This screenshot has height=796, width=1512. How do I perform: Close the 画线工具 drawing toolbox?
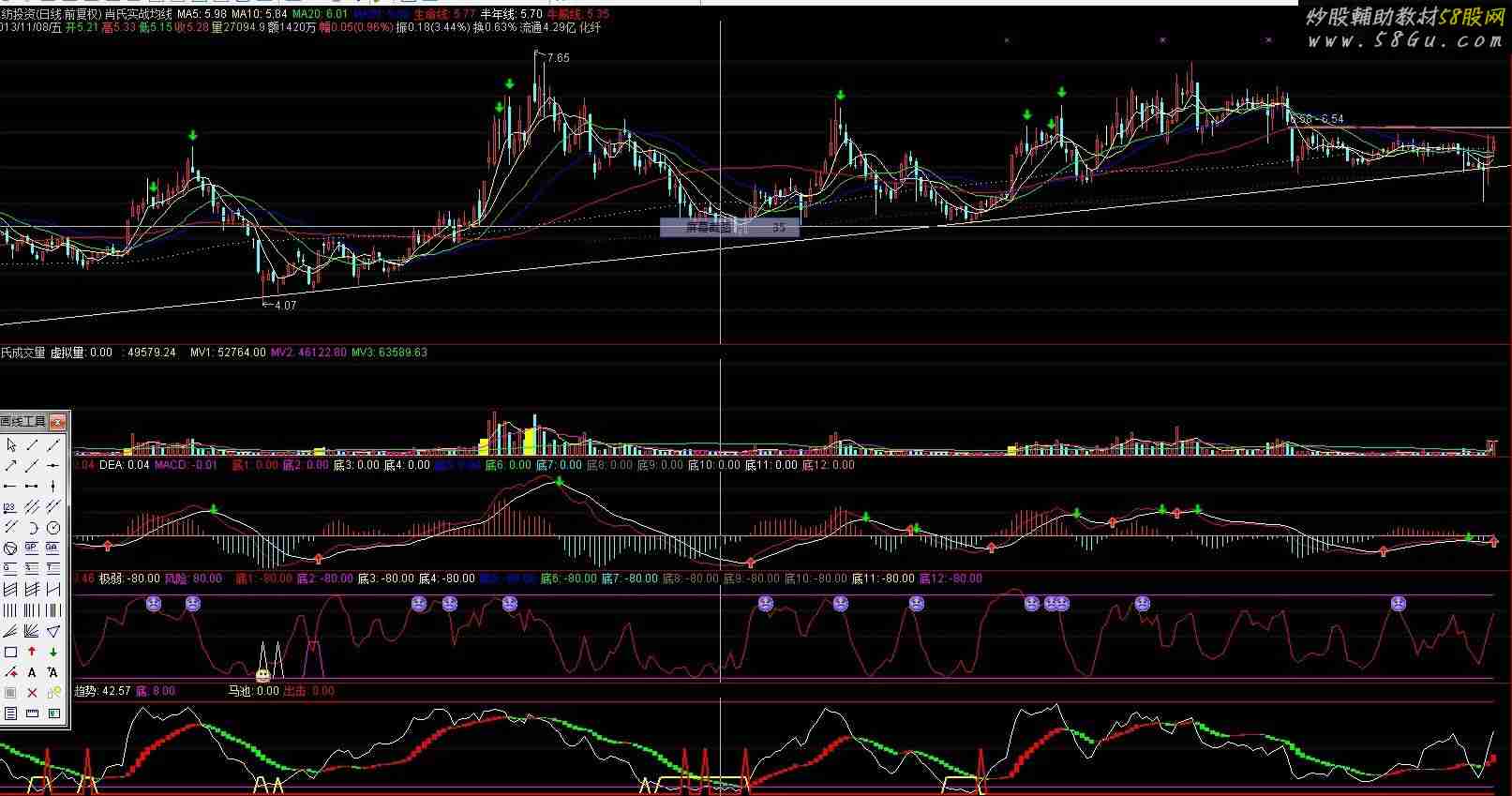pos(58,422)
